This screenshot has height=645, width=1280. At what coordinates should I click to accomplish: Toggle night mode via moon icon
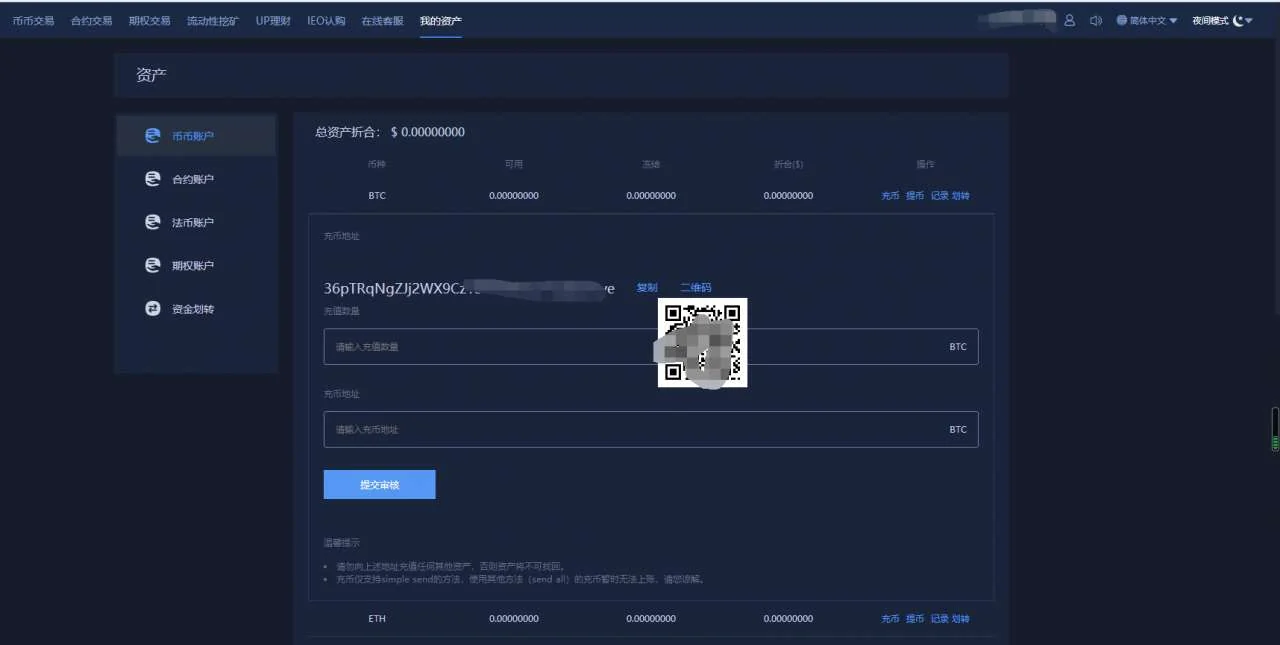coord(1238,20)
